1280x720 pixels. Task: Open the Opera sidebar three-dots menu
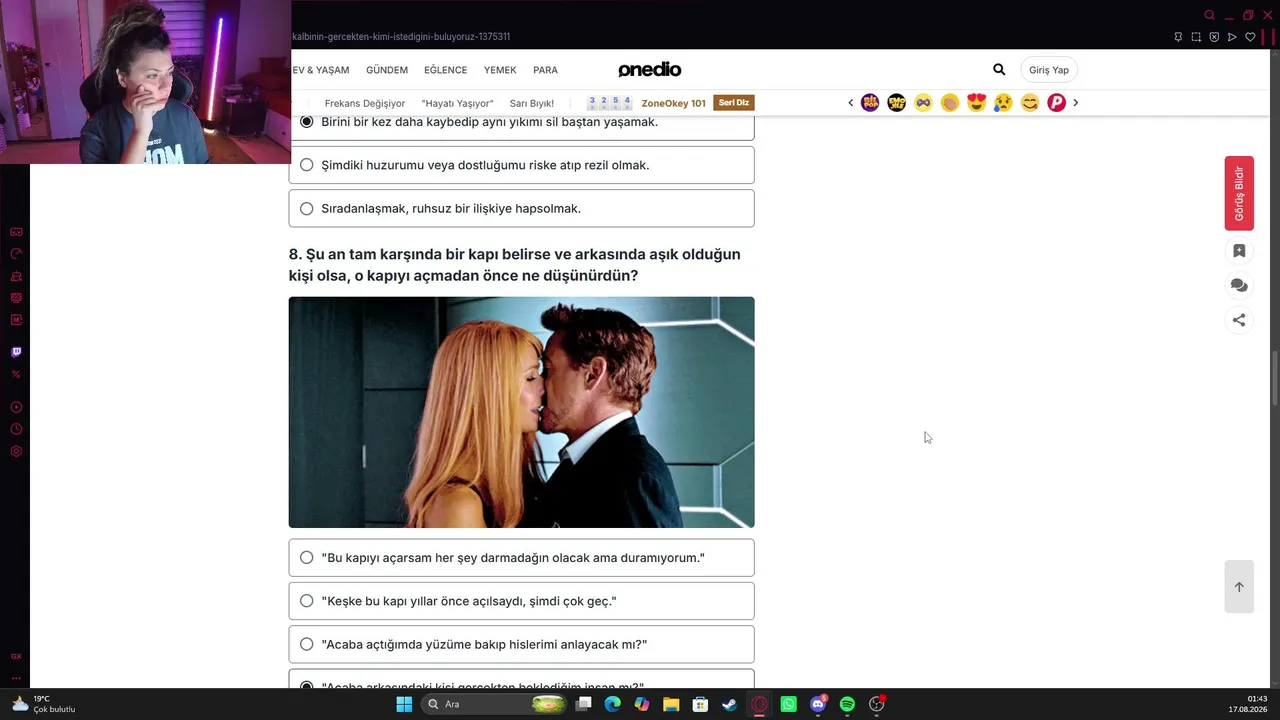[16, 677]
